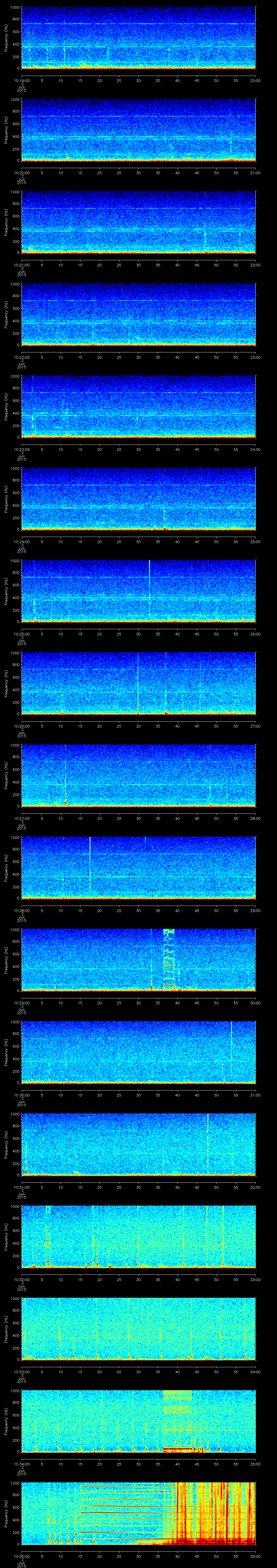Click the "10:23:00" start time label

[21, 449]
